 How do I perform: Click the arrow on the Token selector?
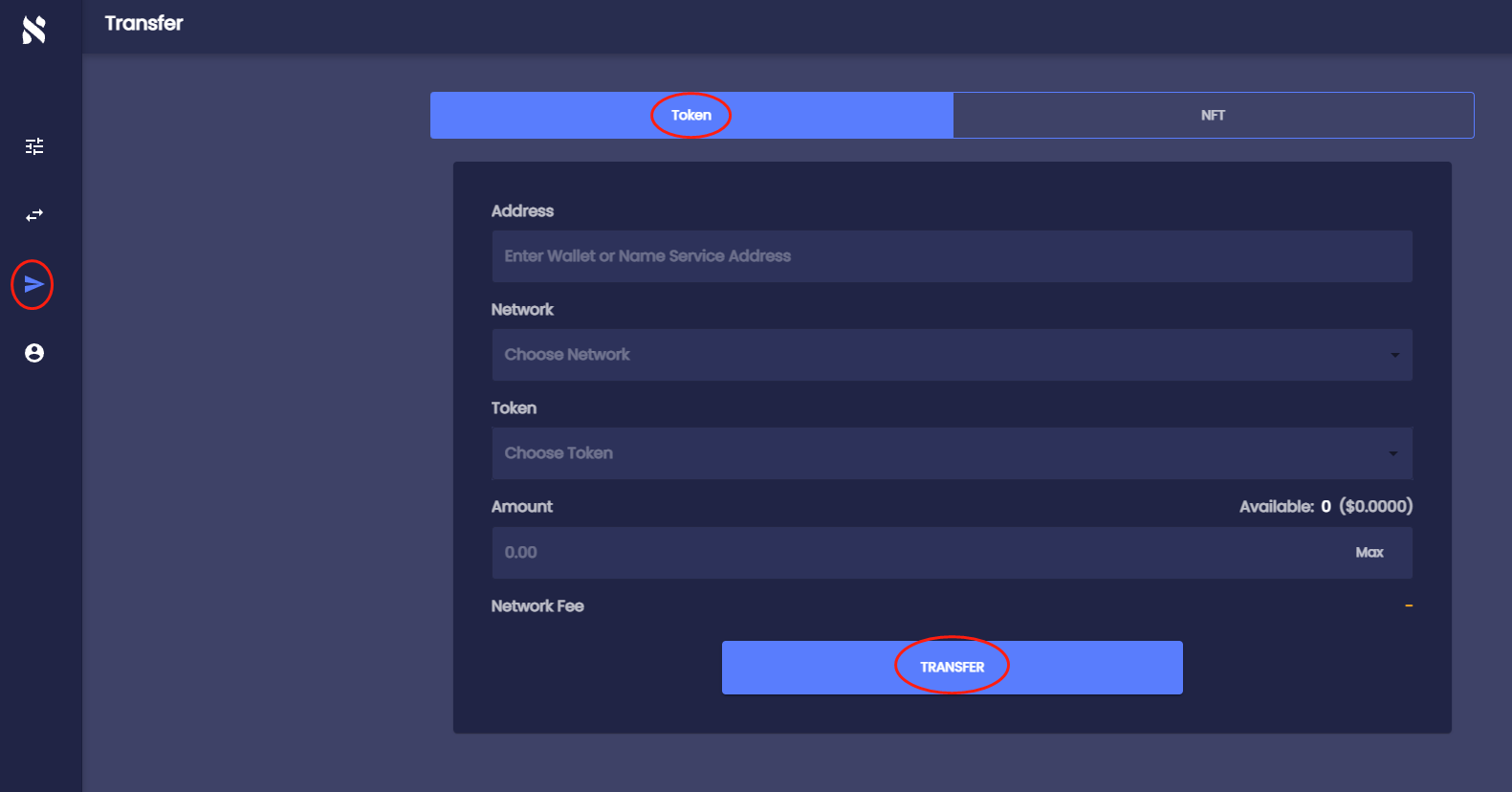pos(1393,453)
